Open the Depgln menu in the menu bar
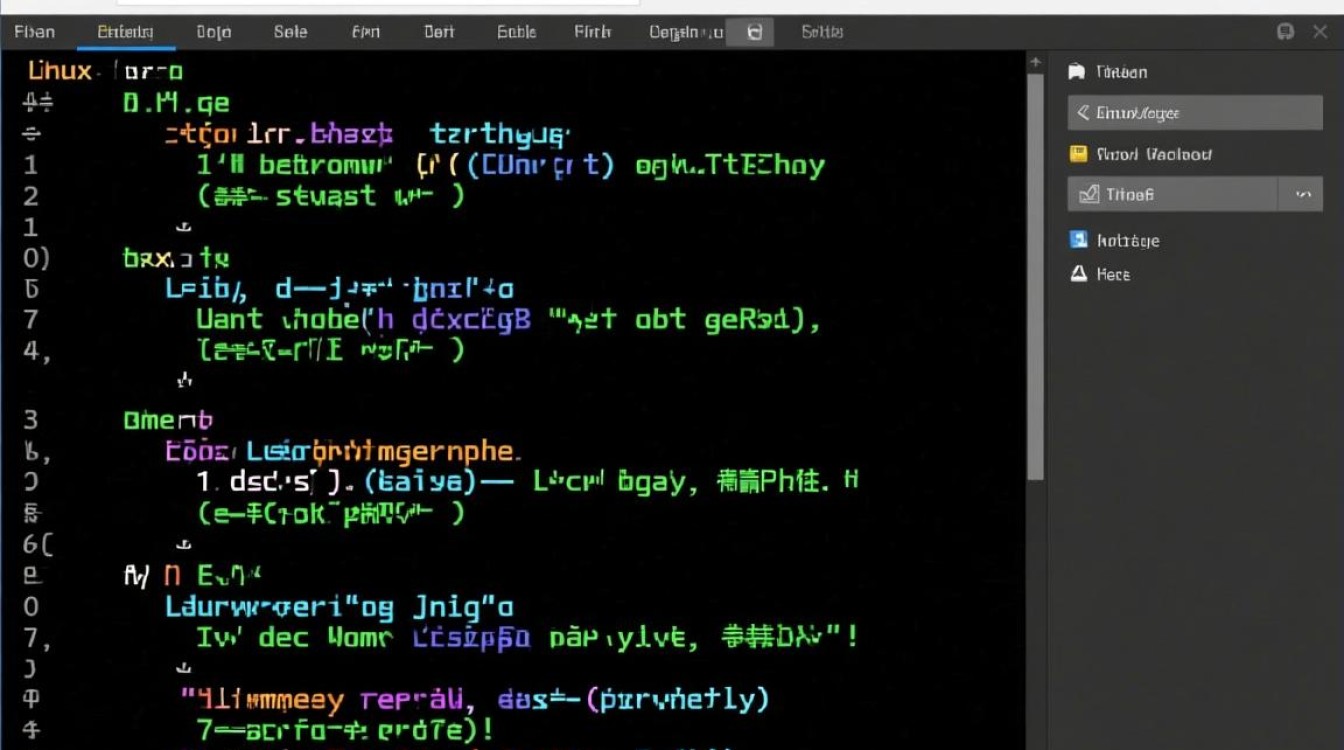Viewport: 1344px width, 750px height. point(685,31)
